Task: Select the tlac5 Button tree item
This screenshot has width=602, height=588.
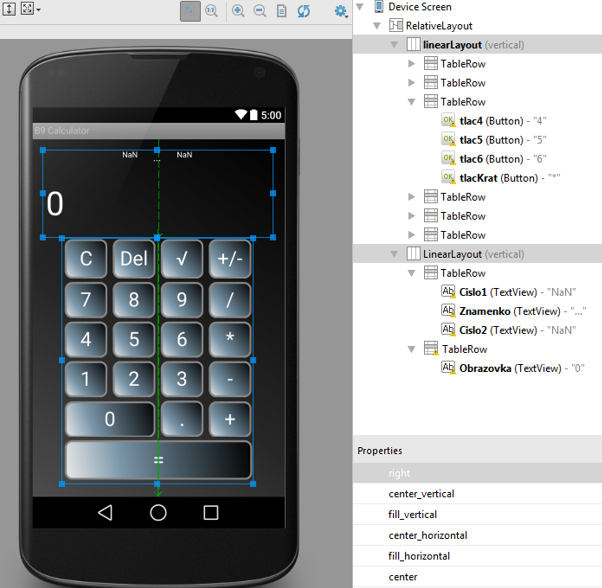Action: pyautogui.click(x=503, y=140)
